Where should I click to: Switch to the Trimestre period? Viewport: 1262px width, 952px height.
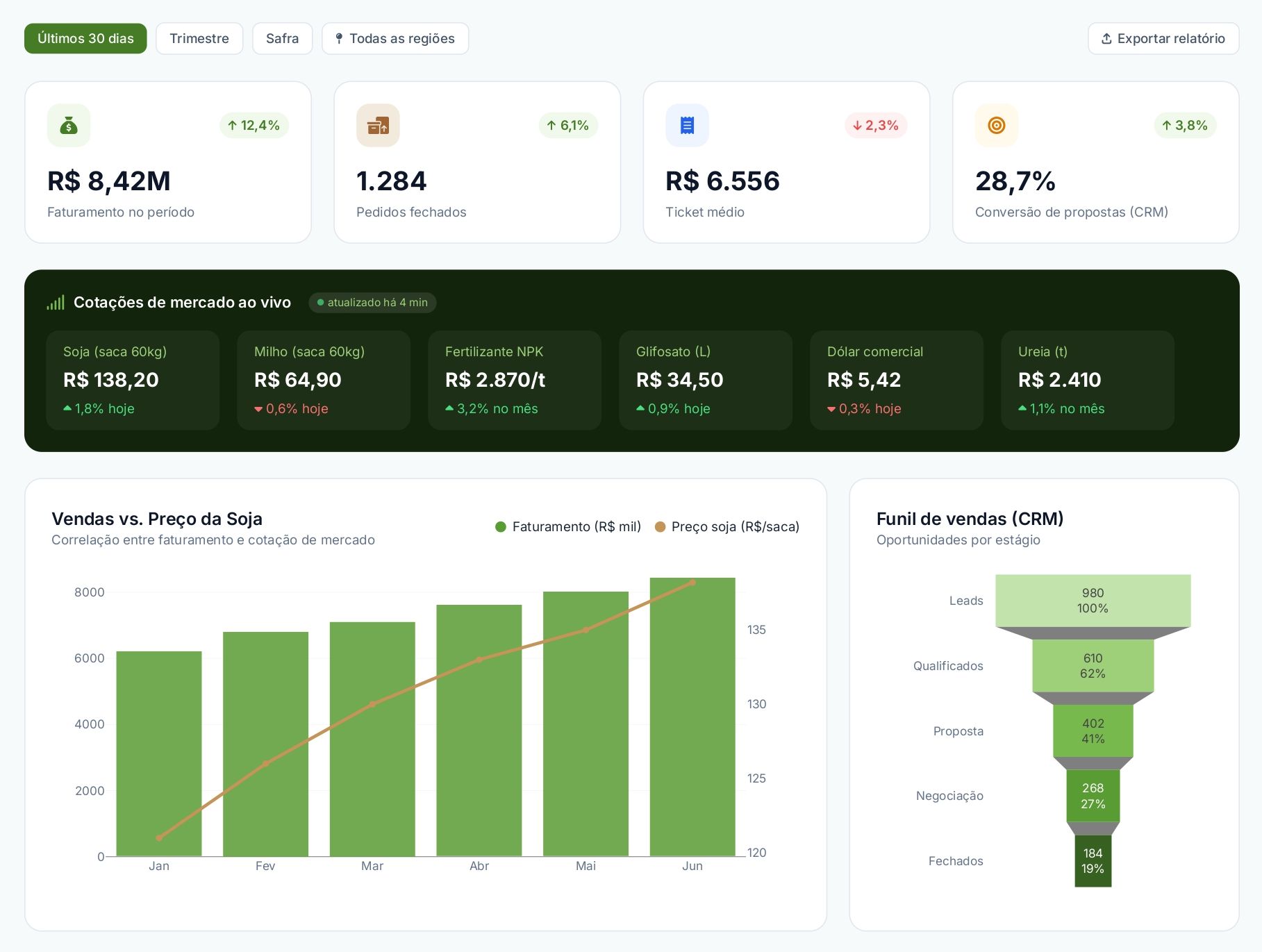point(199,39)
